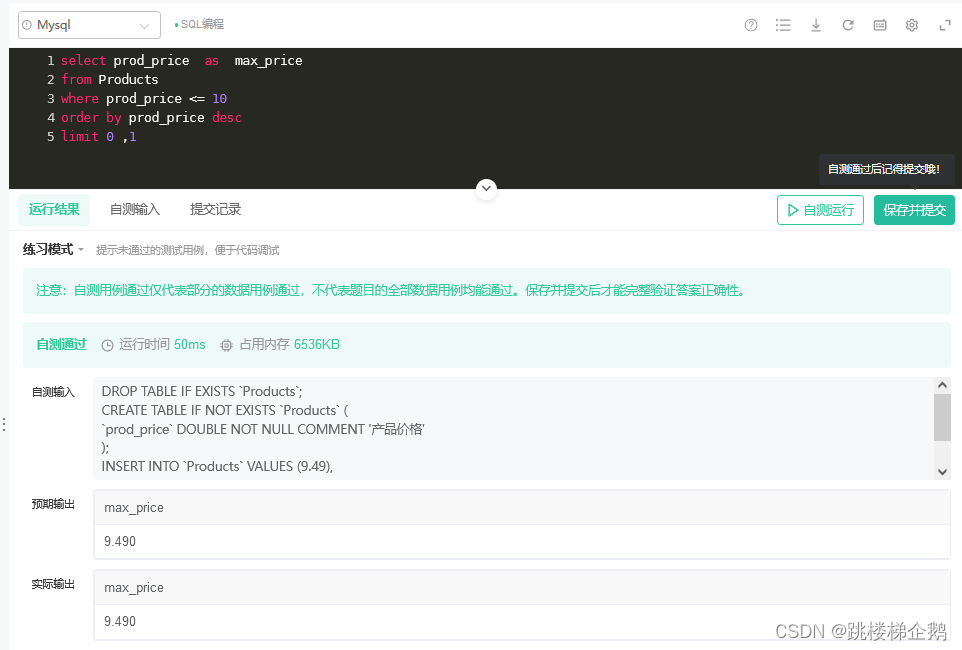Viewport: 962px width, 650px height.
Task: Enter fullscreen with the expand icon
Action: pos(944,25)
